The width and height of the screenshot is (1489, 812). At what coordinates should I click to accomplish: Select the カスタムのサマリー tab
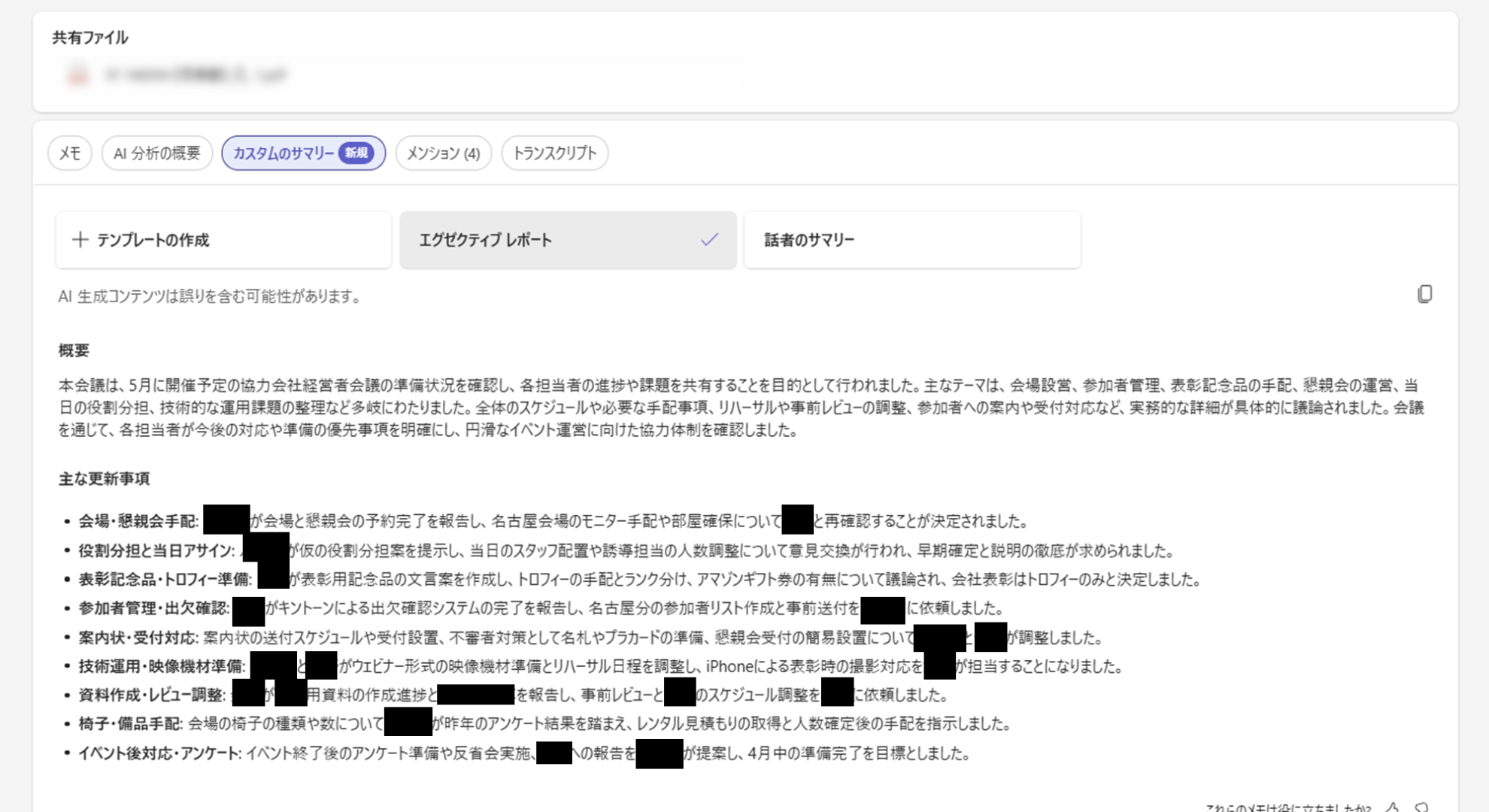pos(284,153)
